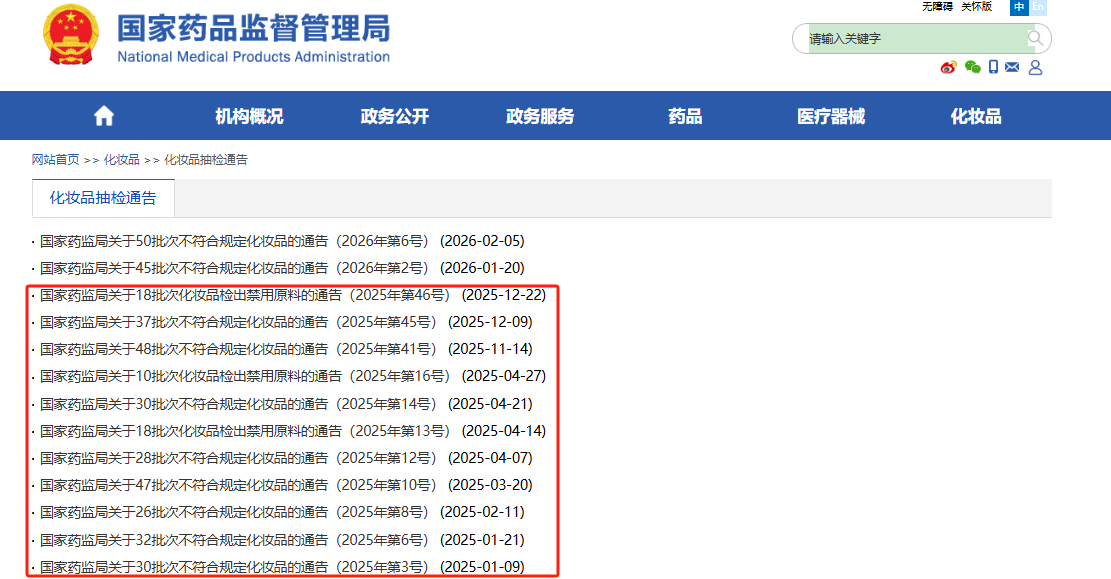
Task: Select 机构概况 in the menu bar
Action: click(x=246, y=115)
